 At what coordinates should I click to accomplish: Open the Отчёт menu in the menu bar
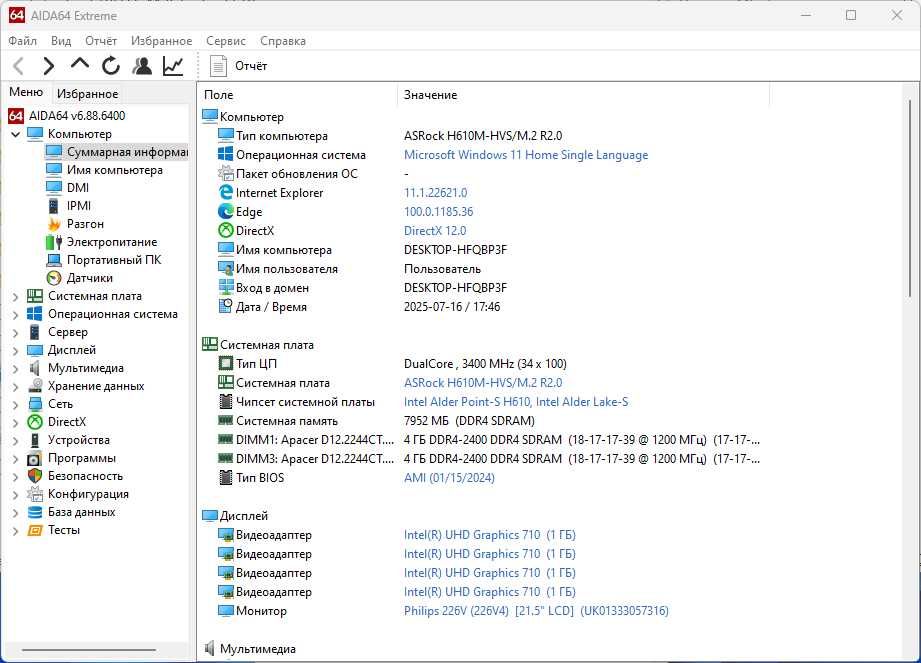pyautogui.click(x=101, y=41)
